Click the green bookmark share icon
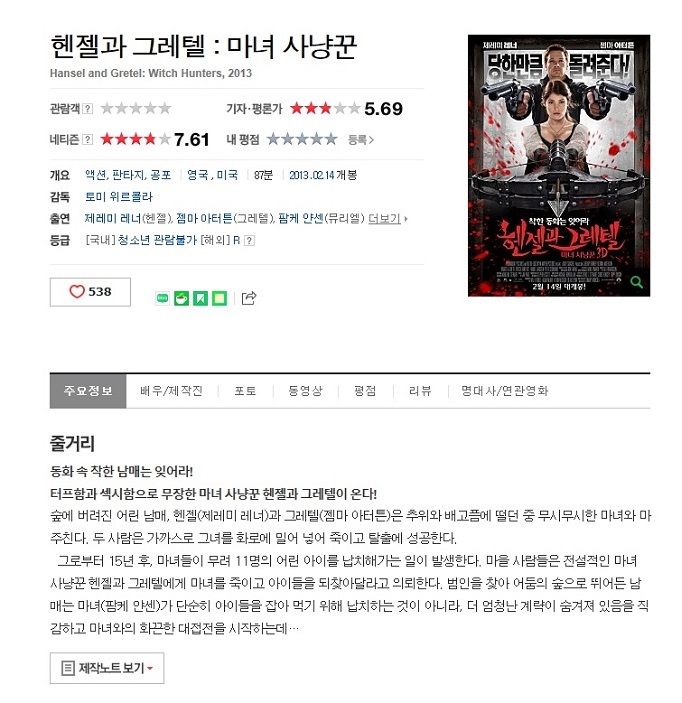682x703 pixels. coord(200,298)
